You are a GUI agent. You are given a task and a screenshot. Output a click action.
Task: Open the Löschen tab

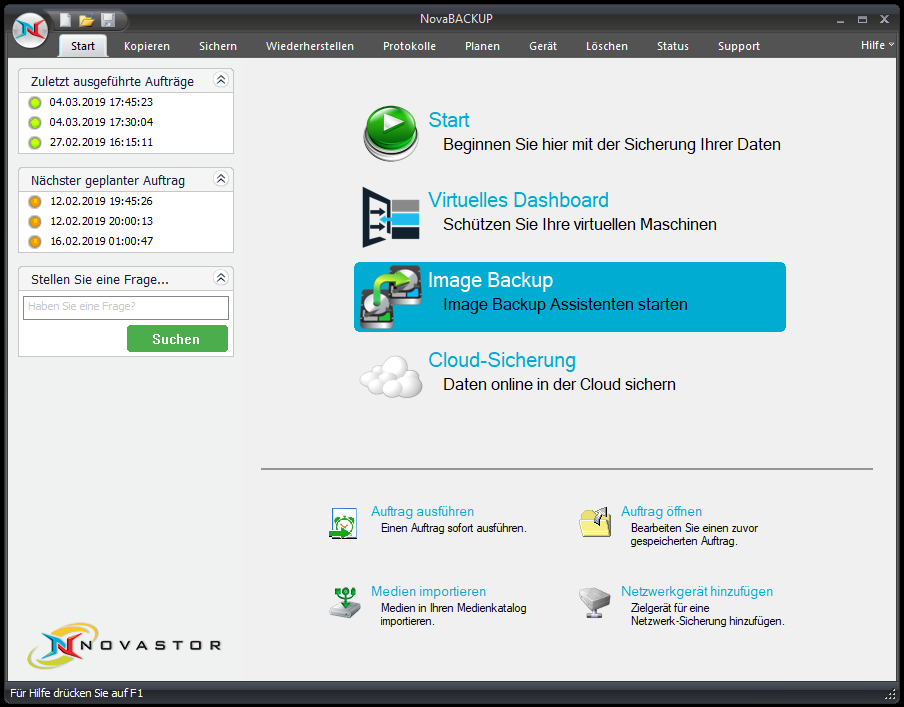coord(607,46)
